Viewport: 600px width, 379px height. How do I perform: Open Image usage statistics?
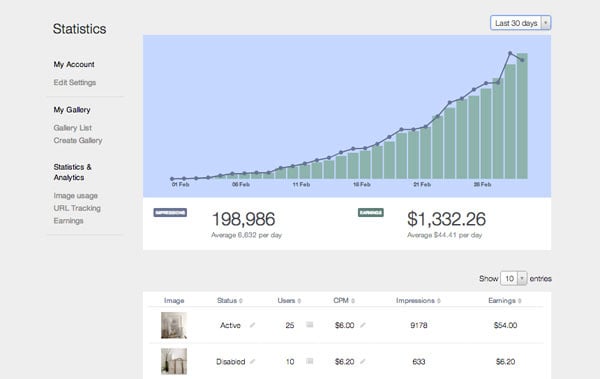tap(75, 196)
